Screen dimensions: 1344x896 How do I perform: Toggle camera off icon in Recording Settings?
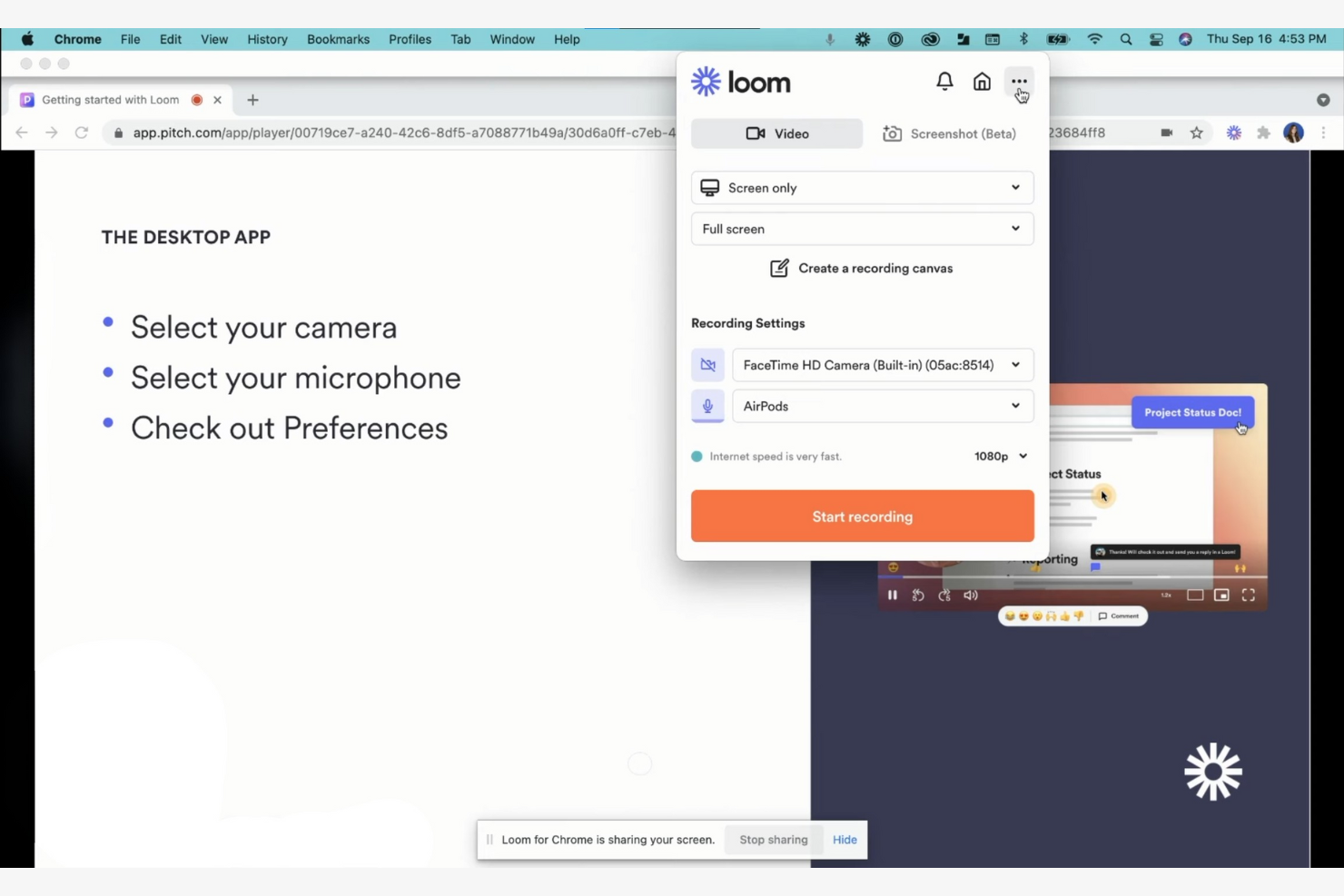[x=707, y=365]
